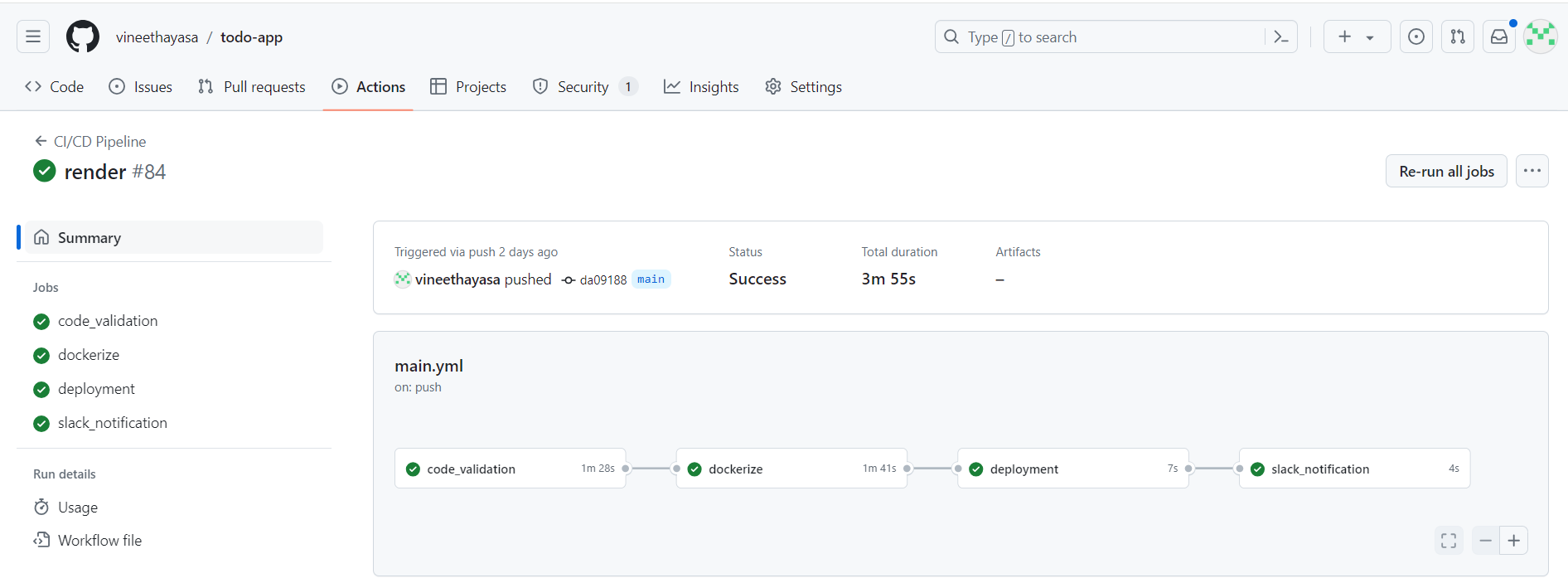Screen dimensions: 1568x583
Task: Open the repository Settings tab
Action: (x=803, y=87)
